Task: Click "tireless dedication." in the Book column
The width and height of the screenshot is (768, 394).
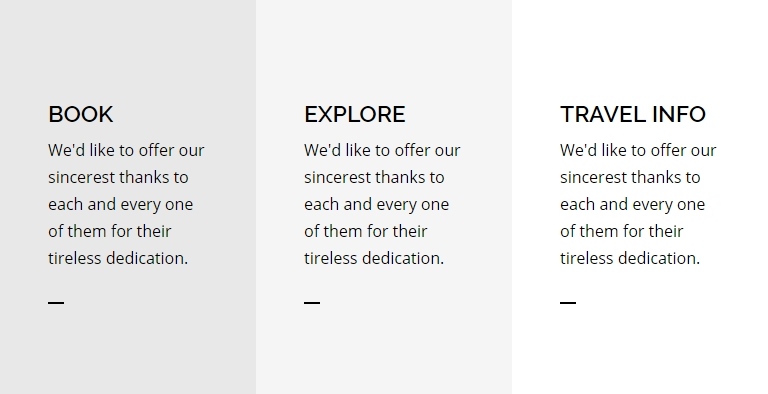Action: pyautogui.click(x=118, y=258)
